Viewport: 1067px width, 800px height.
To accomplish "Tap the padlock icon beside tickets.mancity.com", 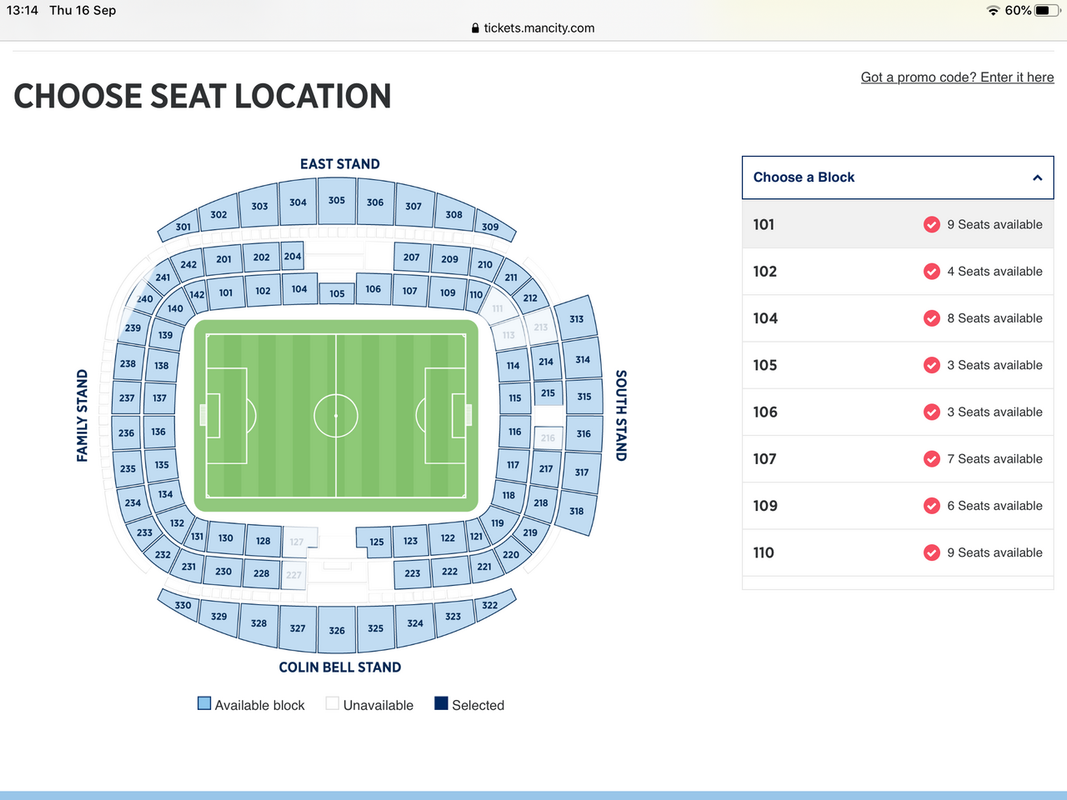I will pyautogui.click(x=475, y=28).
